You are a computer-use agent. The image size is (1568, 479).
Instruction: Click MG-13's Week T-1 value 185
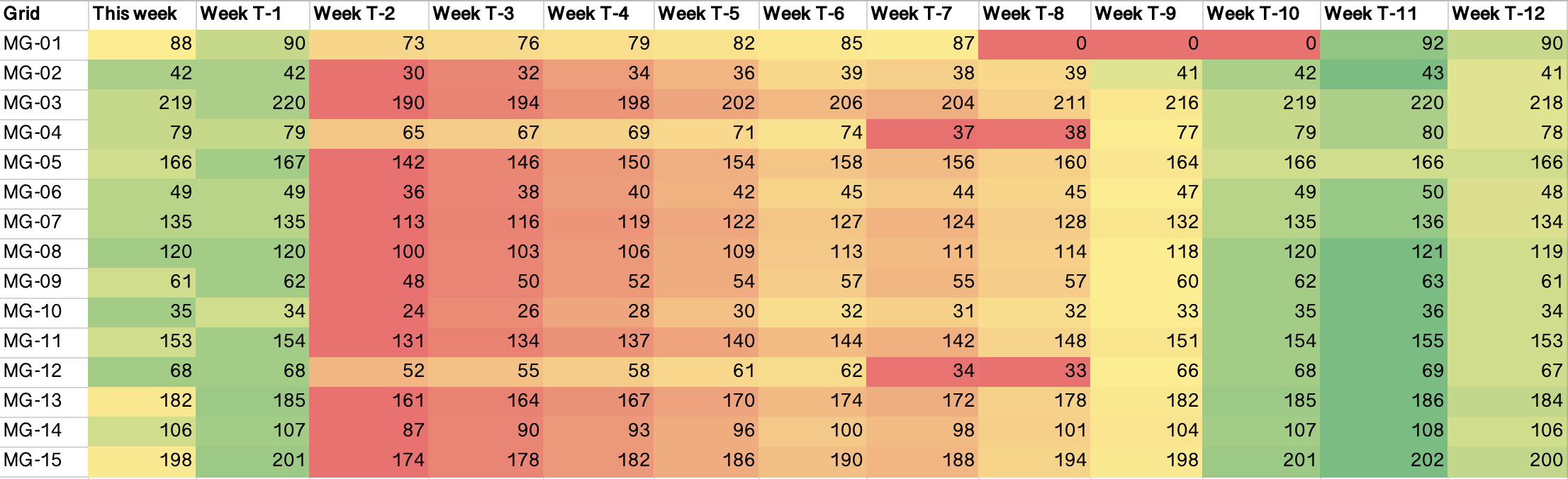pyautogui.click(x=252, y=401)
